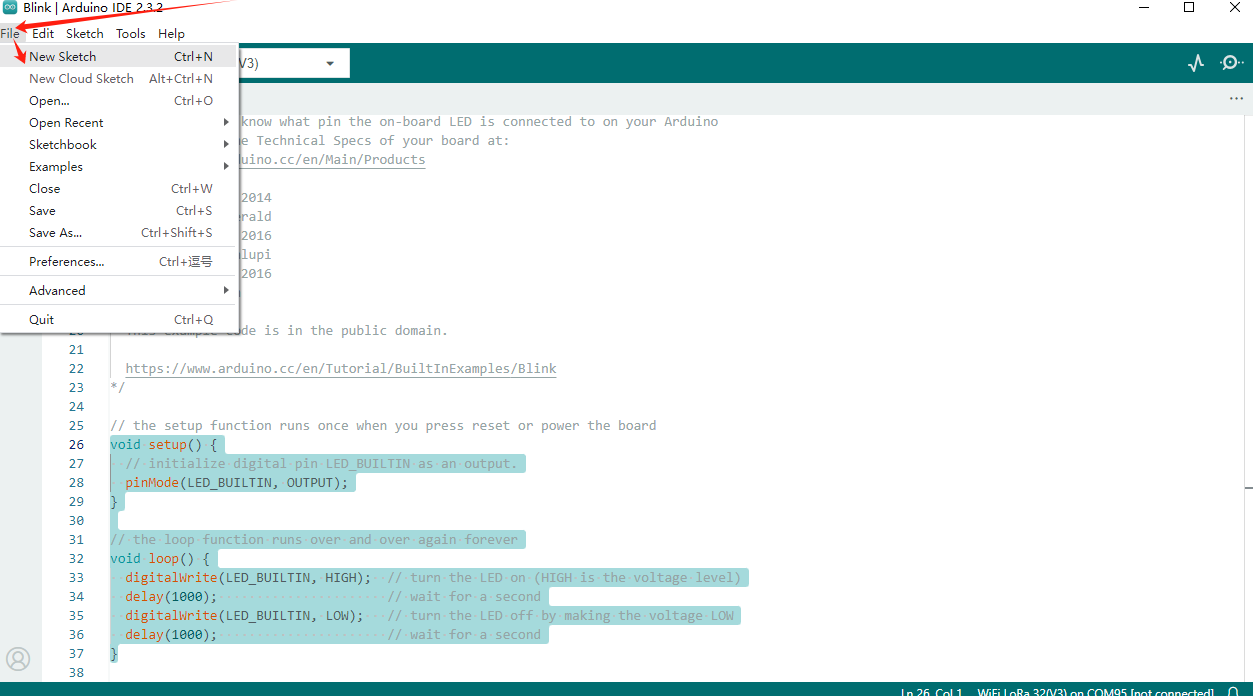Click the notification bell in status bar
Image resolution: width=1253 pixels, height=696 pixels.
(1232, 692)
